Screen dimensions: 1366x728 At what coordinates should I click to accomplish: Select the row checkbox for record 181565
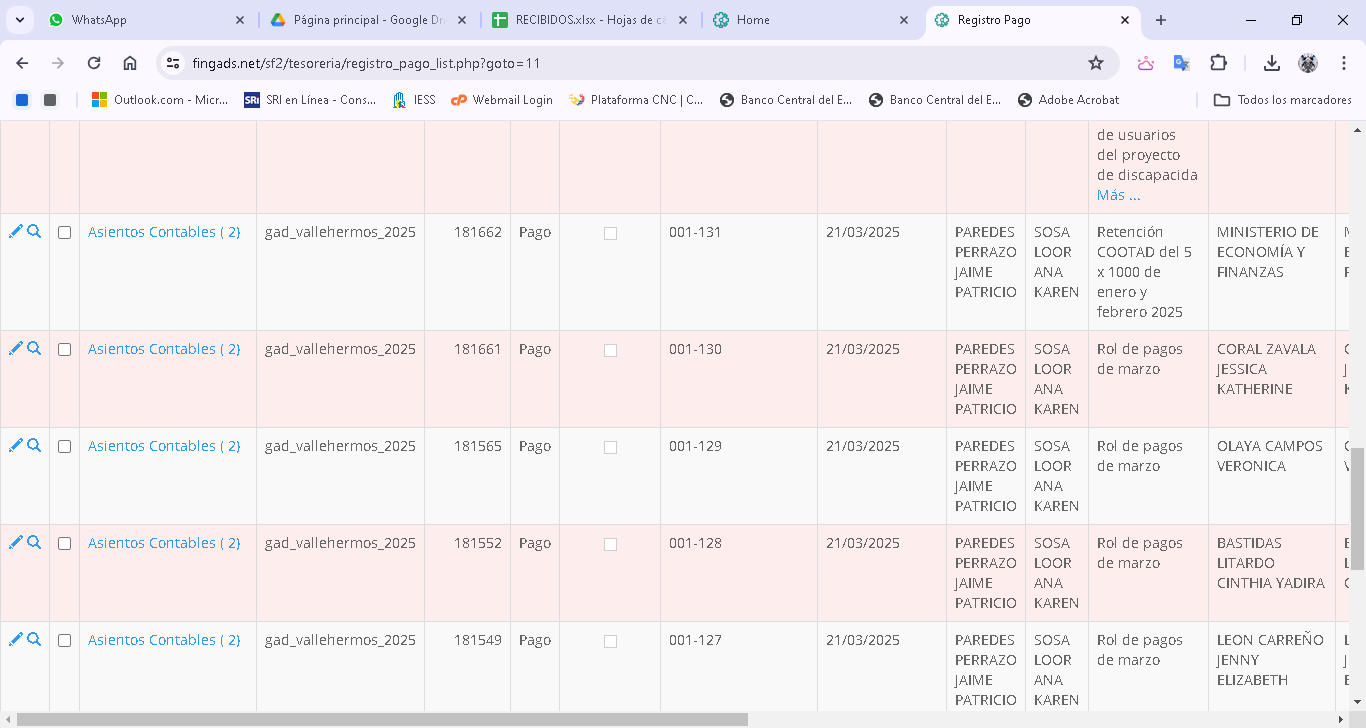(x=65, y=447)
